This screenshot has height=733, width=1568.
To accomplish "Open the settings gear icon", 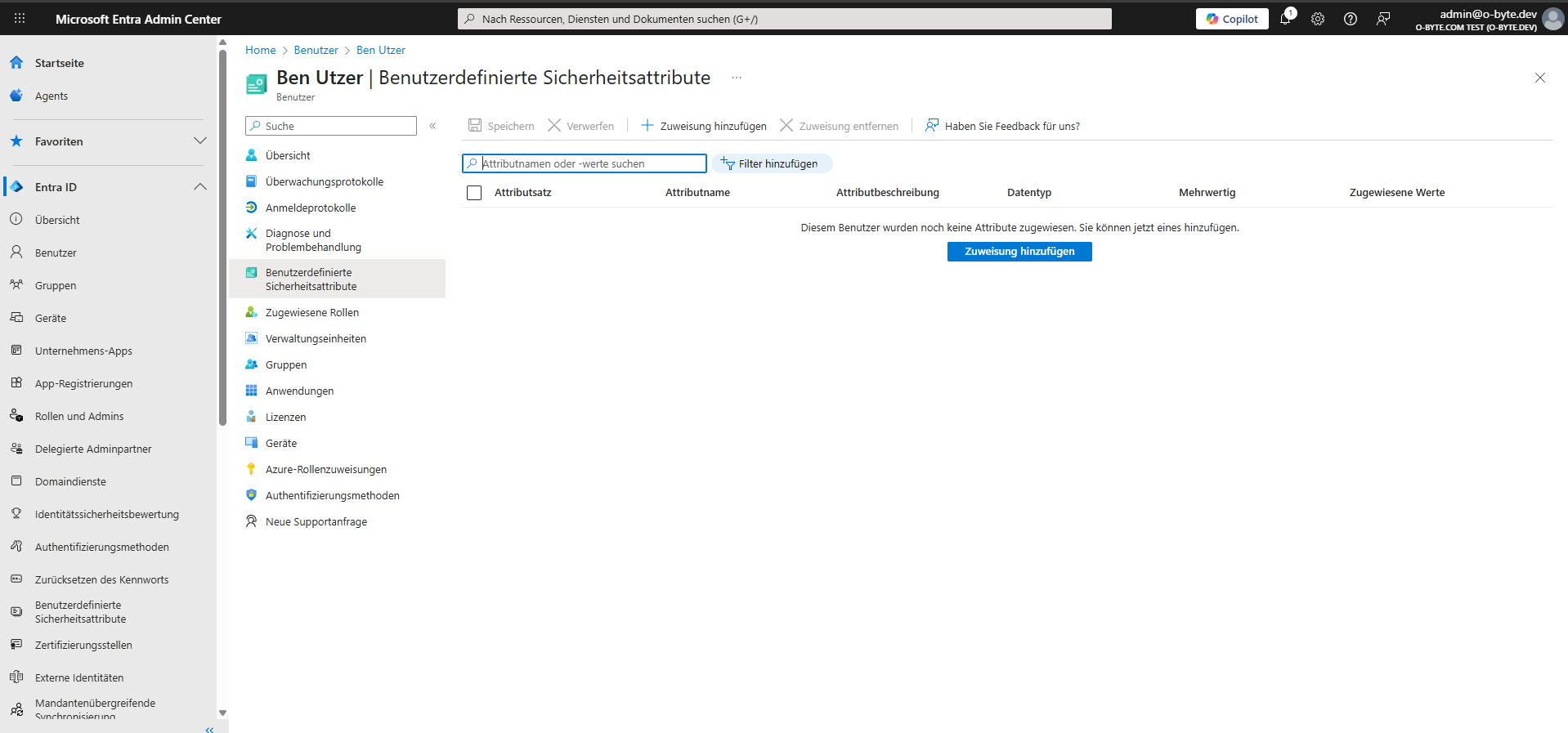I will click(1318, 19).
